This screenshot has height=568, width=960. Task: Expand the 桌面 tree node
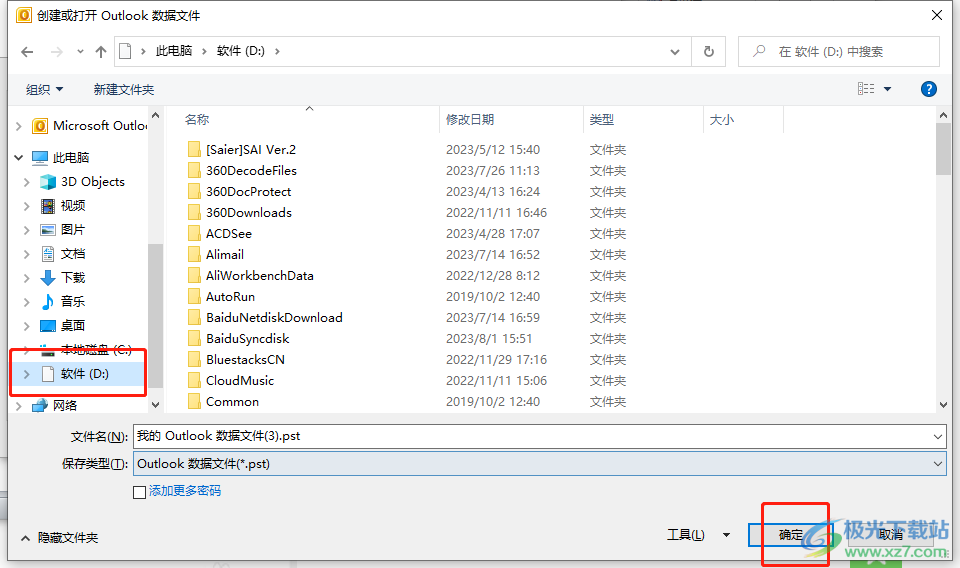26,326
